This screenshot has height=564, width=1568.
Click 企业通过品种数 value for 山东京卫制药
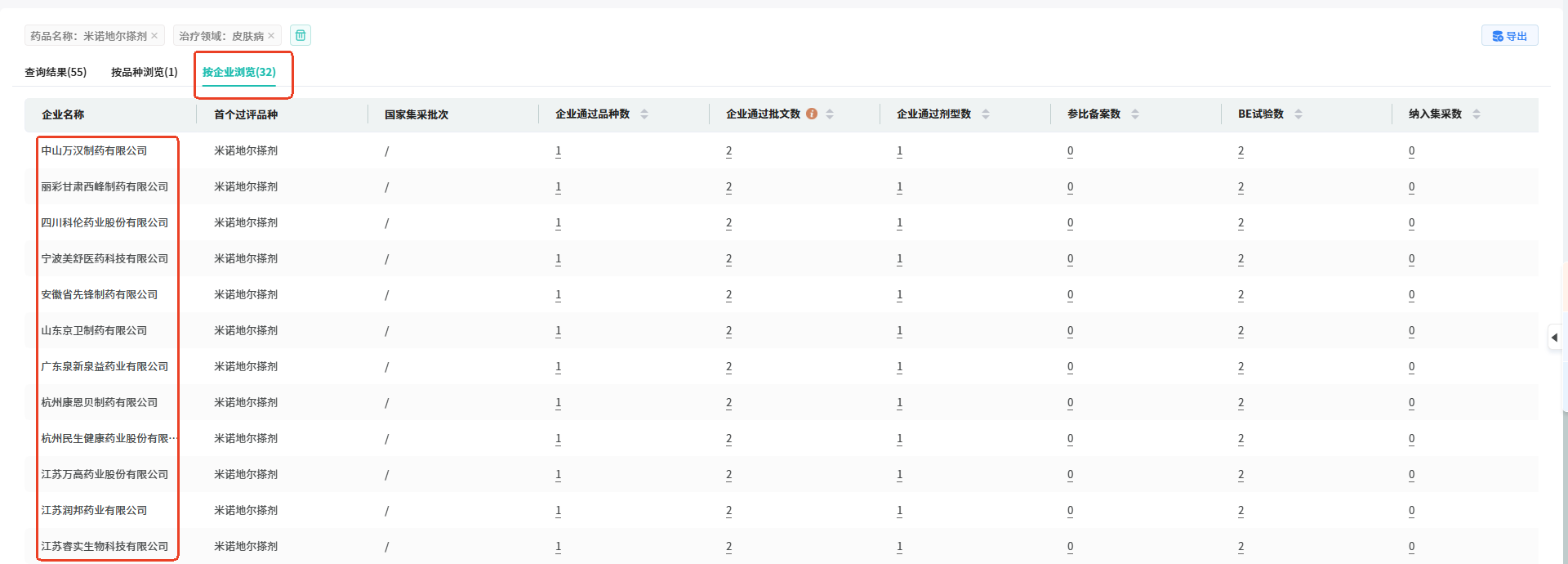point(558,331)
